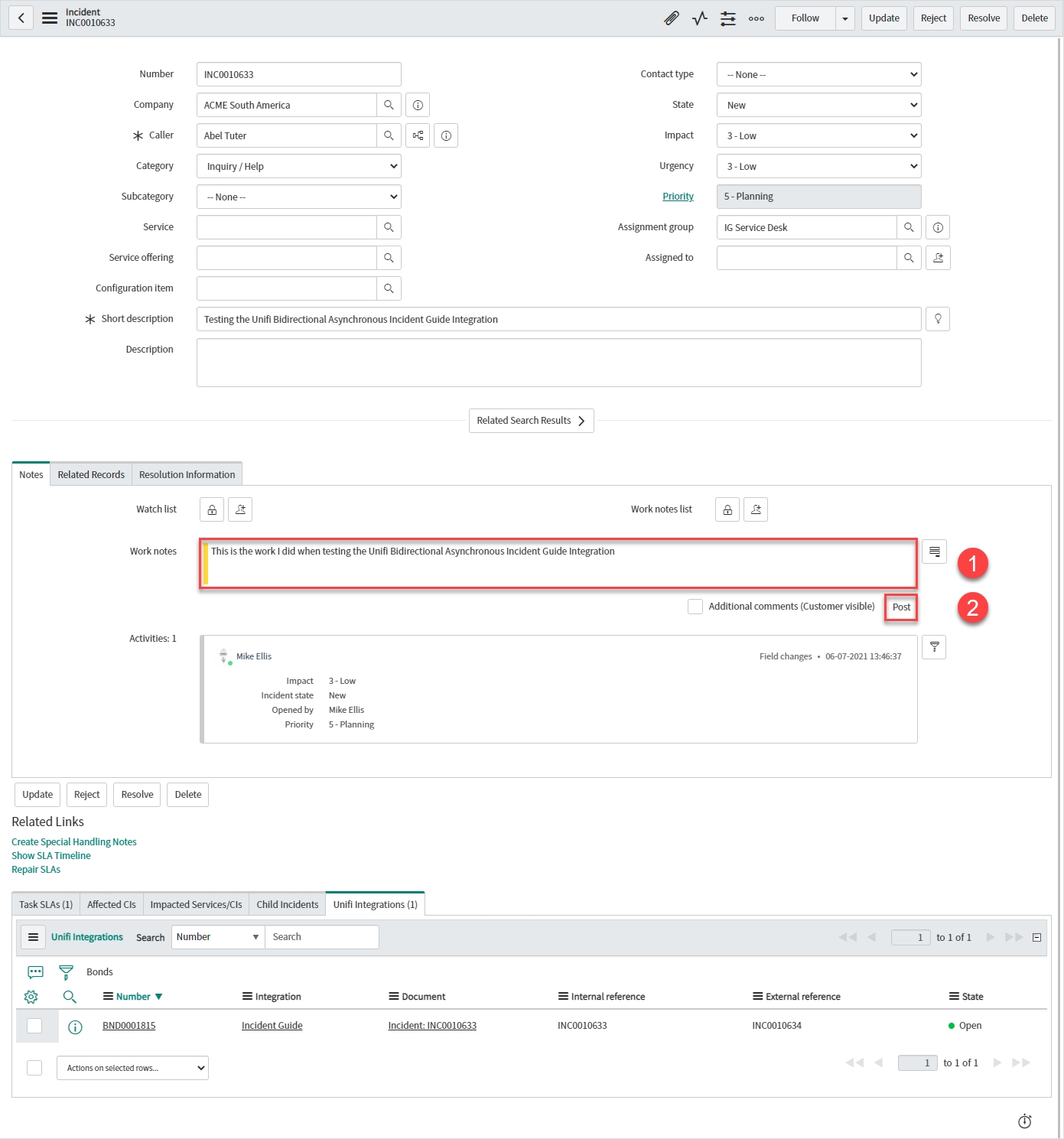Screen dimensions: 1064x1139
Task: Select the BND0001815 row checkbox
Action: (34, 1026)
